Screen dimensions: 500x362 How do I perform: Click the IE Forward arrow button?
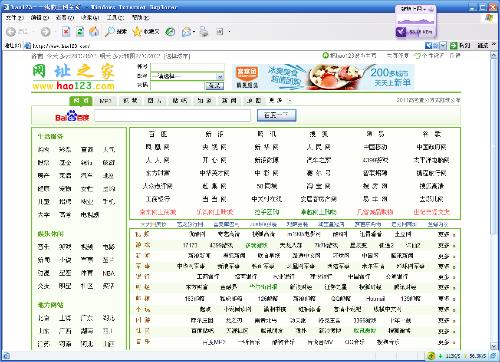tap(45, 32)
